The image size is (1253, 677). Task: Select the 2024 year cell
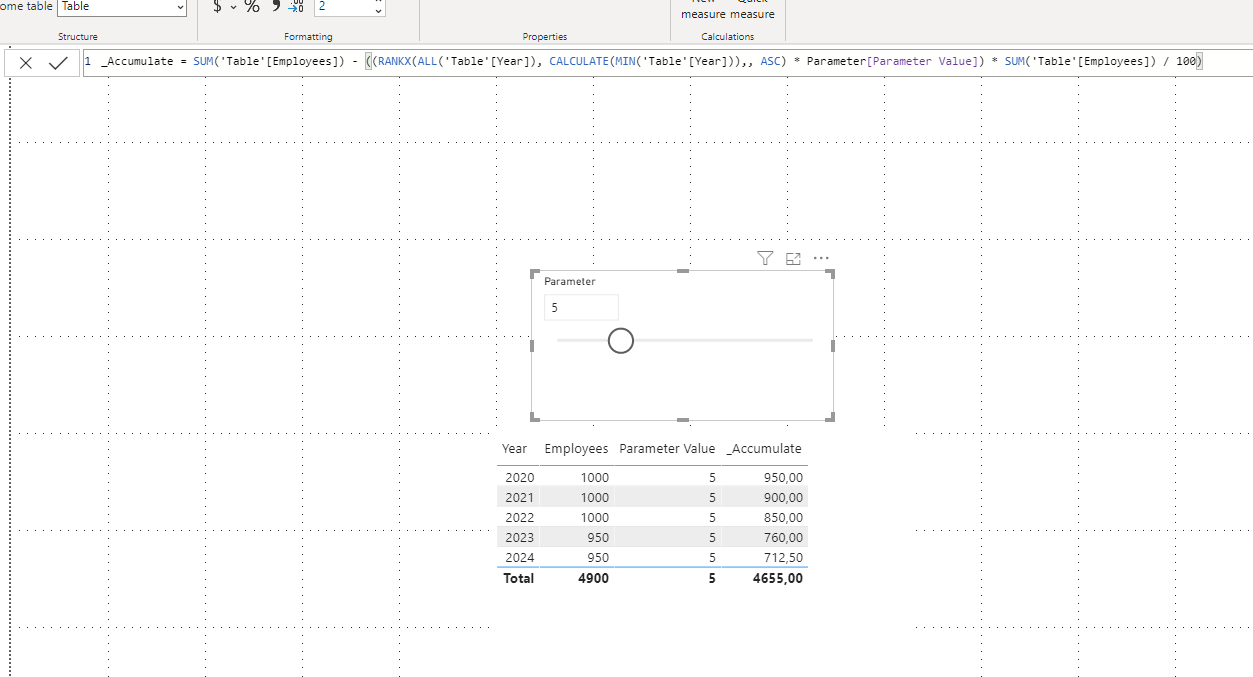click(x=520, y=558)
